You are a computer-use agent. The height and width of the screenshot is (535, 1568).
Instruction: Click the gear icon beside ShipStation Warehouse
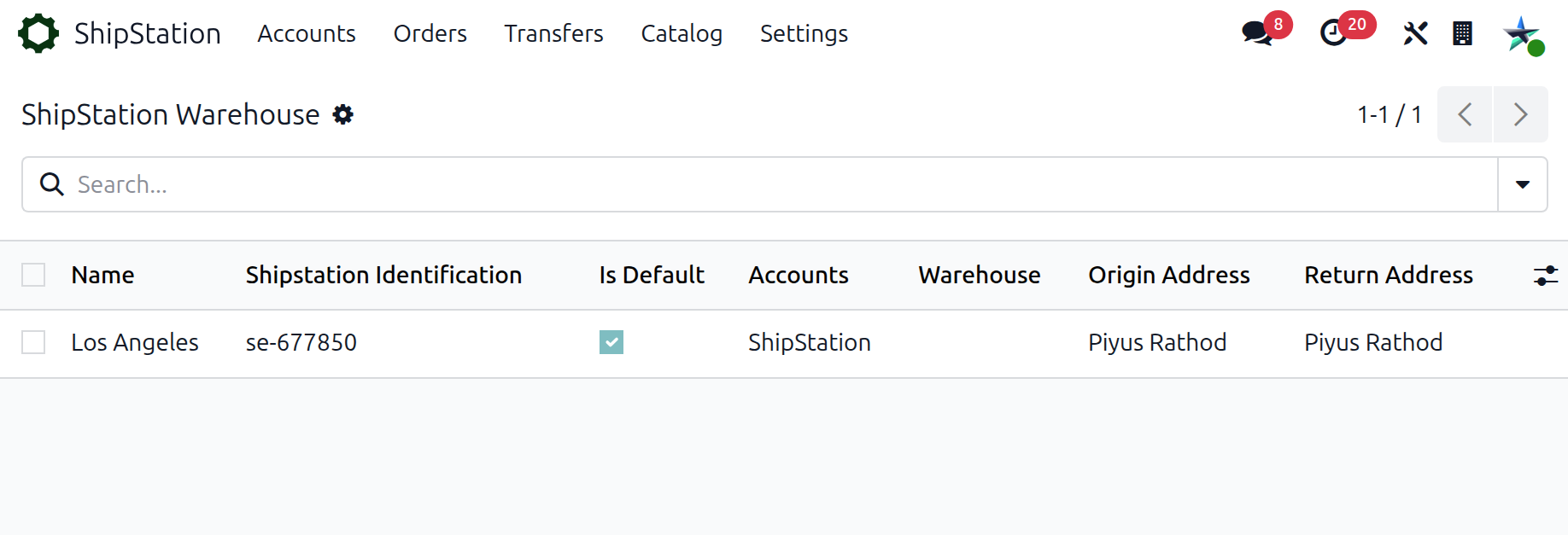(x=343, y=114)
